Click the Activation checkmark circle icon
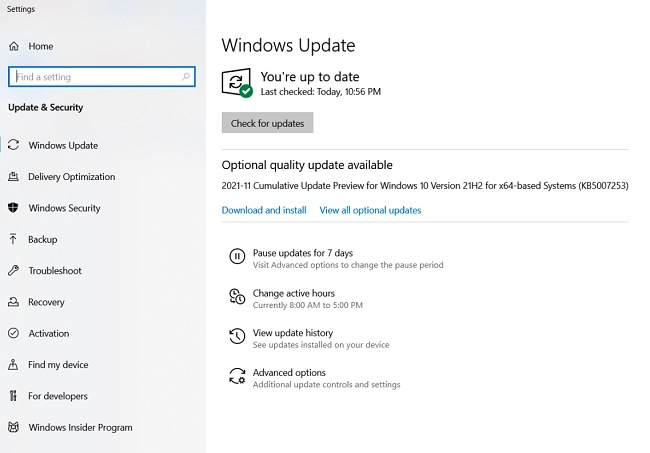The width and height of the screenshot is (650, 453). tap(13, 333)
